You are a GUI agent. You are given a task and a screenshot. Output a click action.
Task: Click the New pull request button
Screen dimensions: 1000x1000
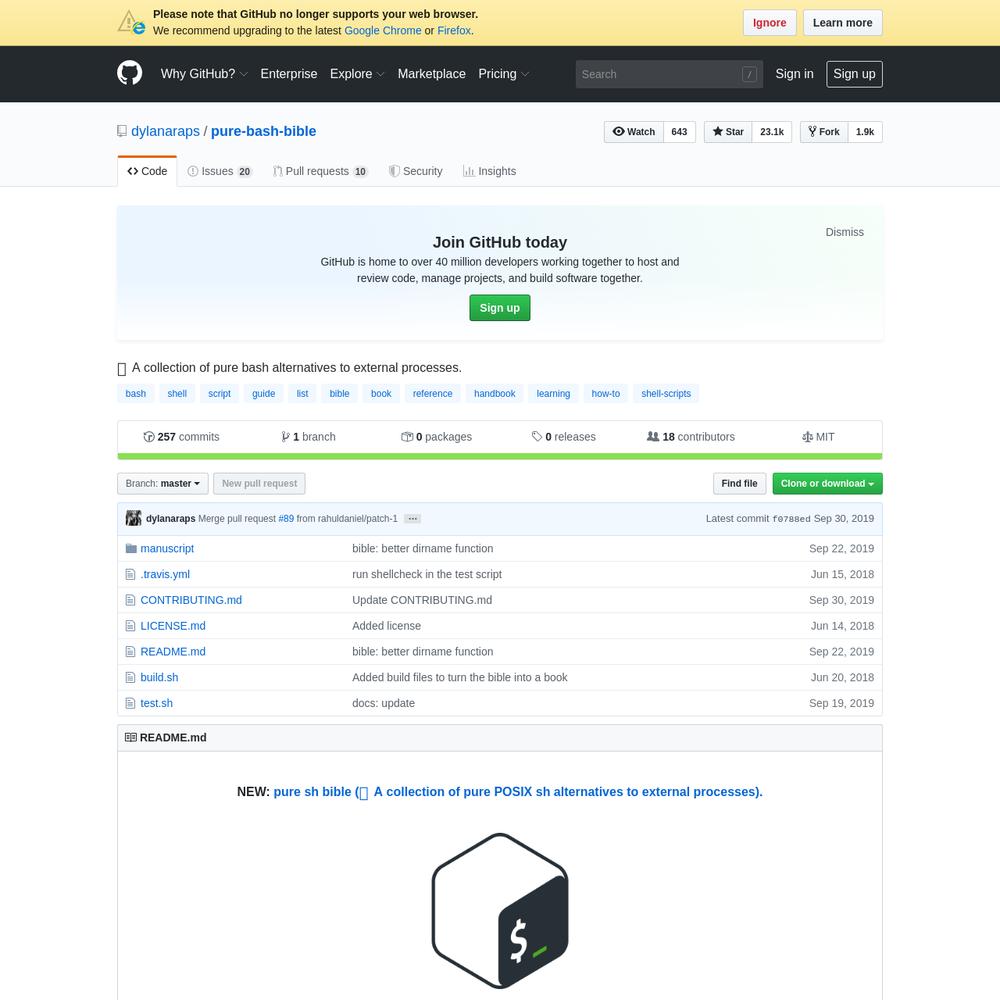259,483
